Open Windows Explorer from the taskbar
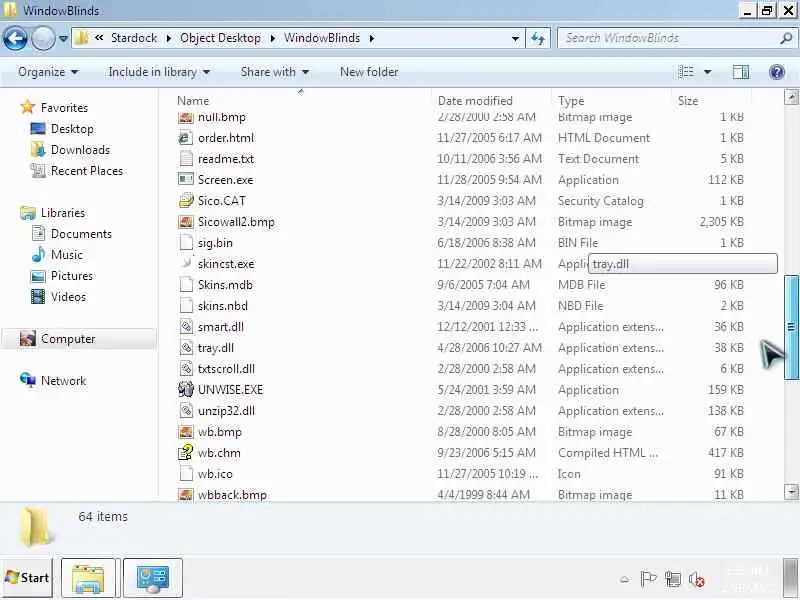Screen dimensions: 800x600 click(x=88, y=578)
